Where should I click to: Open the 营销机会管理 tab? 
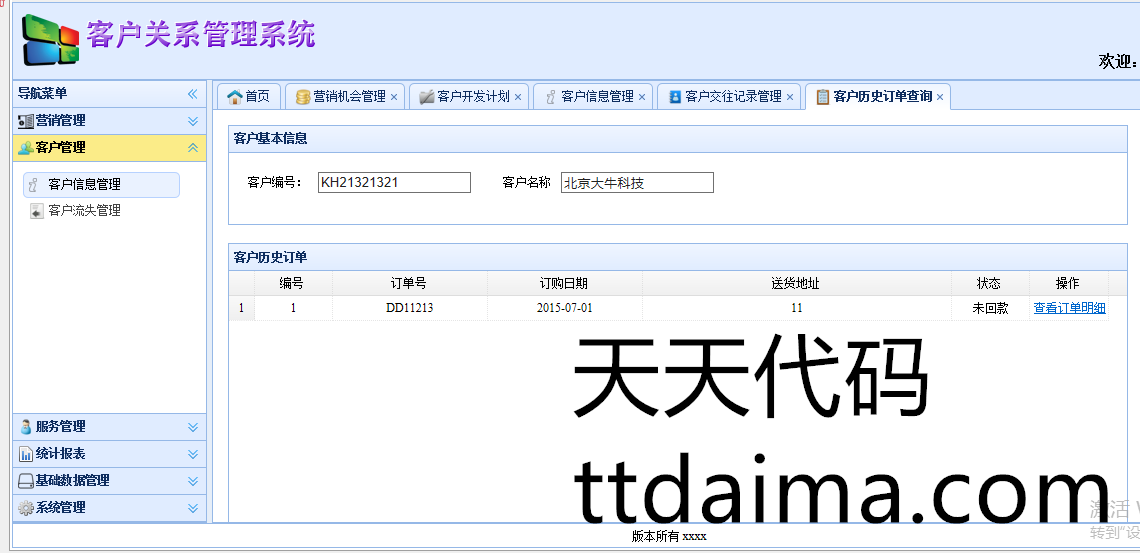coord(349,97)
